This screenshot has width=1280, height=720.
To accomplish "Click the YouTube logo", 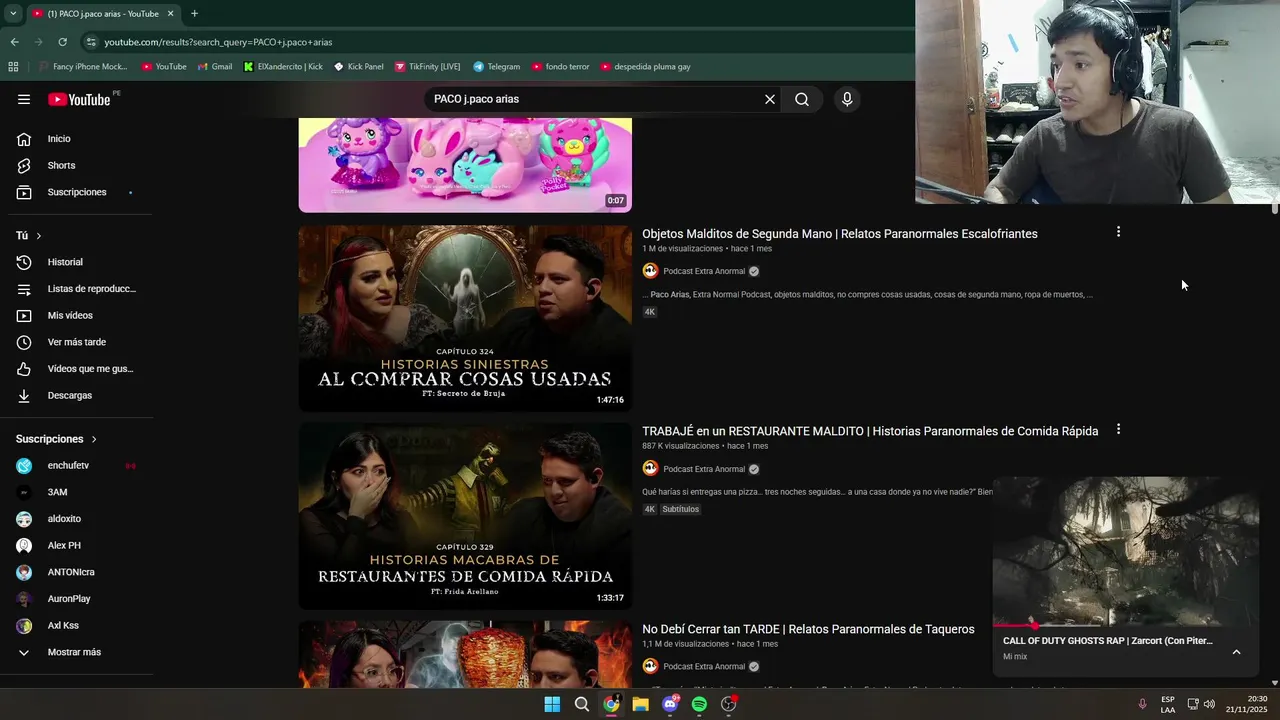I will pos(80,99).
